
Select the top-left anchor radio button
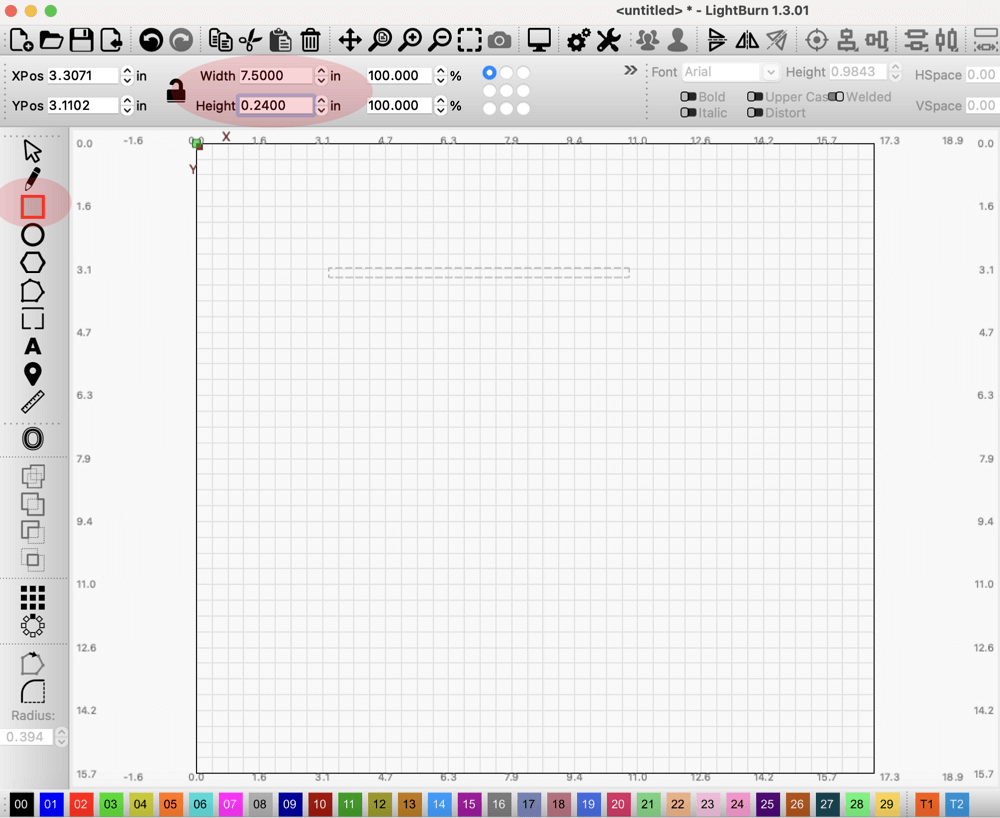click(489, 73)
